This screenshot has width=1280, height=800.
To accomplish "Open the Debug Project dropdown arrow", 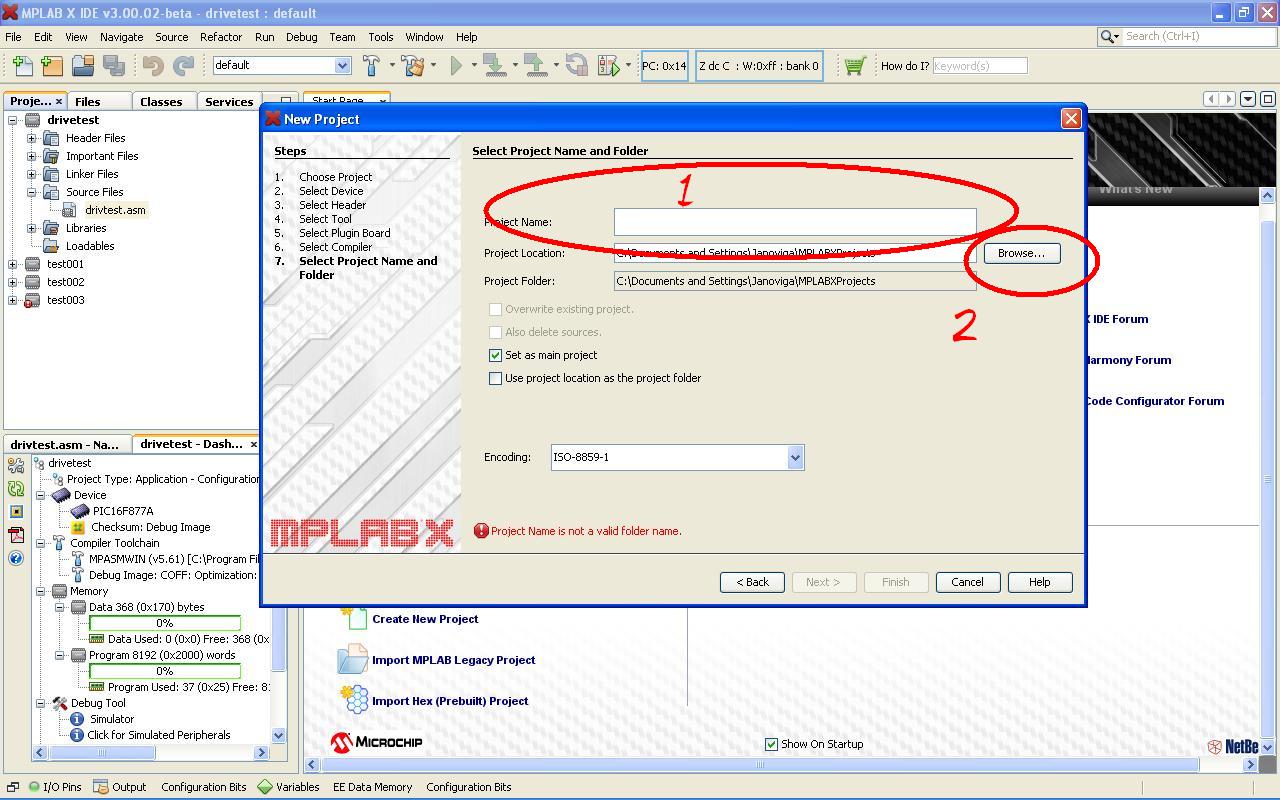I will click(628, 66).
